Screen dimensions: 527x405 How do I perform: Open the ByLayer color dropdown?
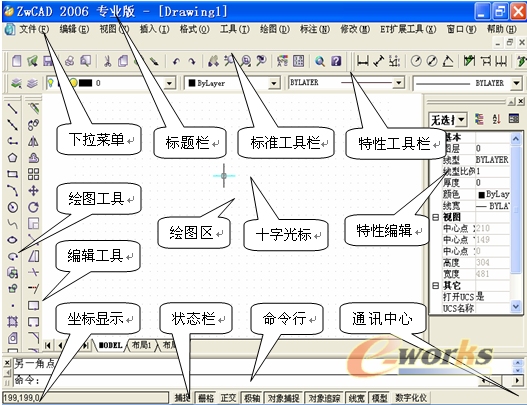274,83
